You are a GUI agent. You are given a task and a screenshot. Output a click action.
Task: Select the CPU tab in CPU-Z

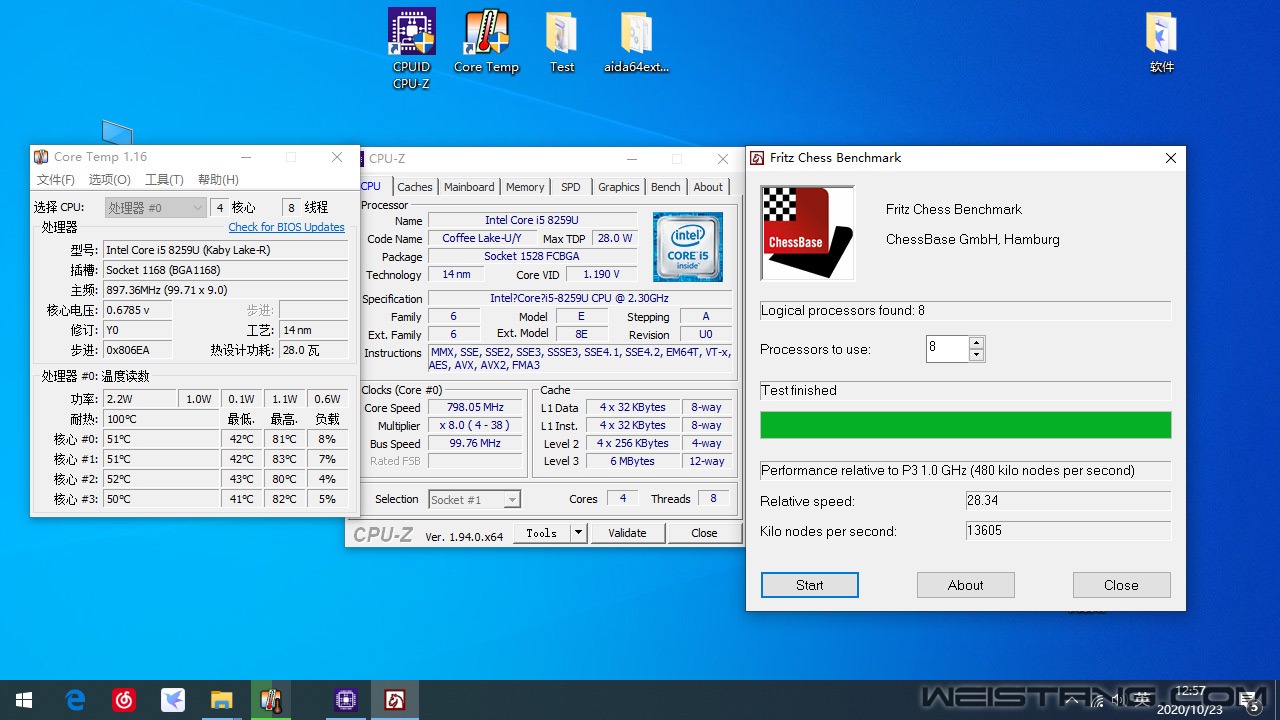371,186
